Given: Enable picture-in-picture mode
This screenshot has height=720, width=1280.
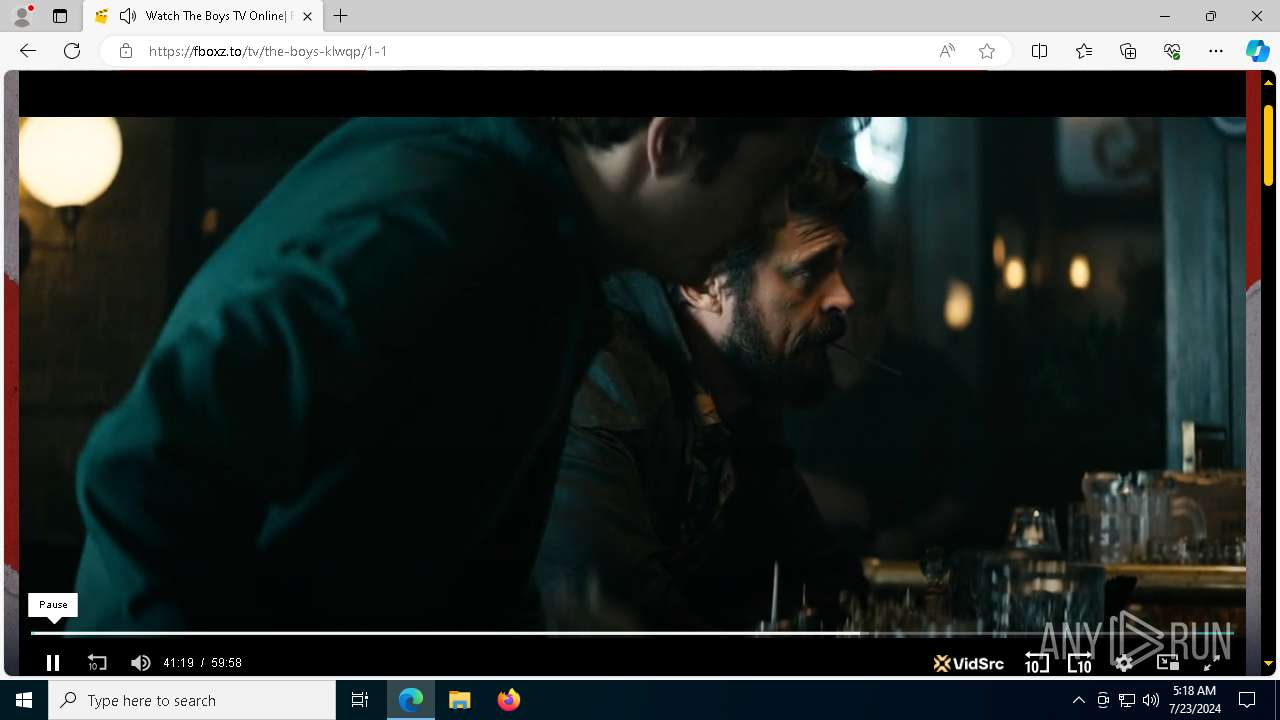Looking at the screenshot, I should click(x=1167, y=662).
